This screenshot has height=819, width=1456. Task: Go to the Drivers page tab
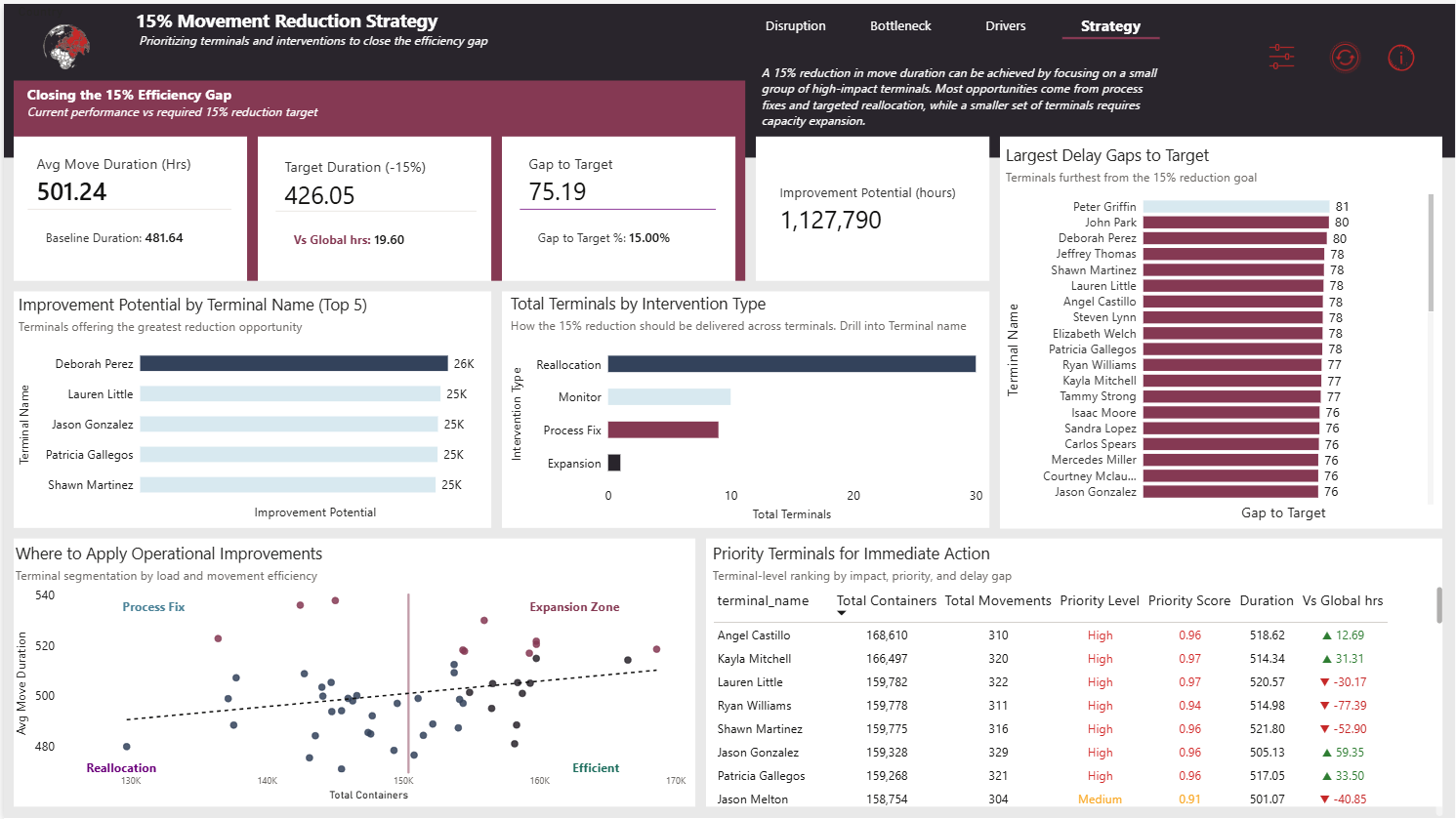1005,26
